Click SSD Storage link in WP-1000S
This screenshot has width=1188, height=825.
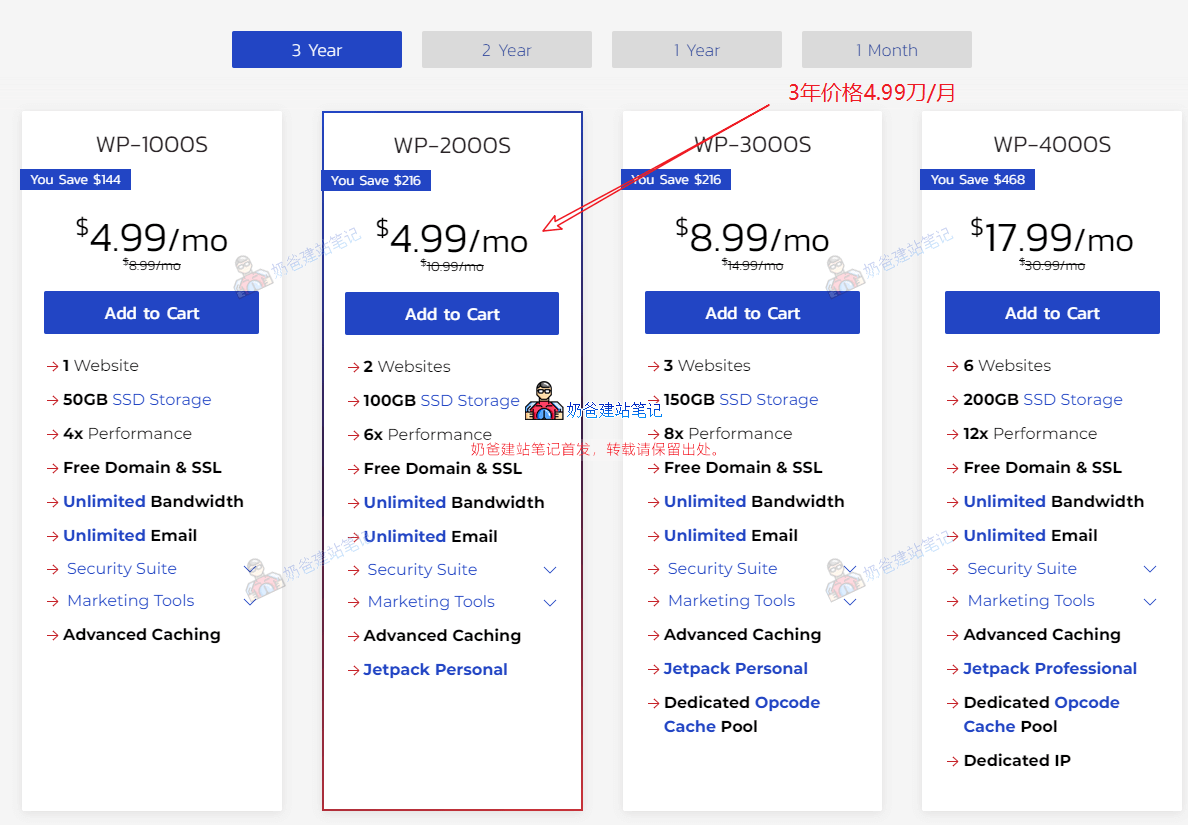(x=162, y=399)
